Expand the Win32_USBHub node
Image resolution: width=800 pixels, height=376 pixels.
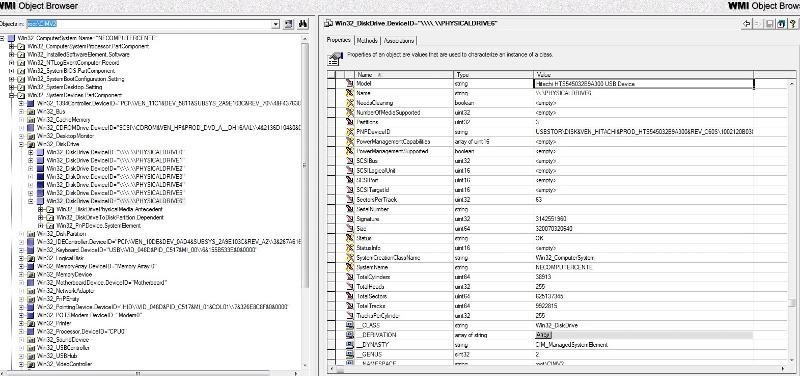(21, 356)
